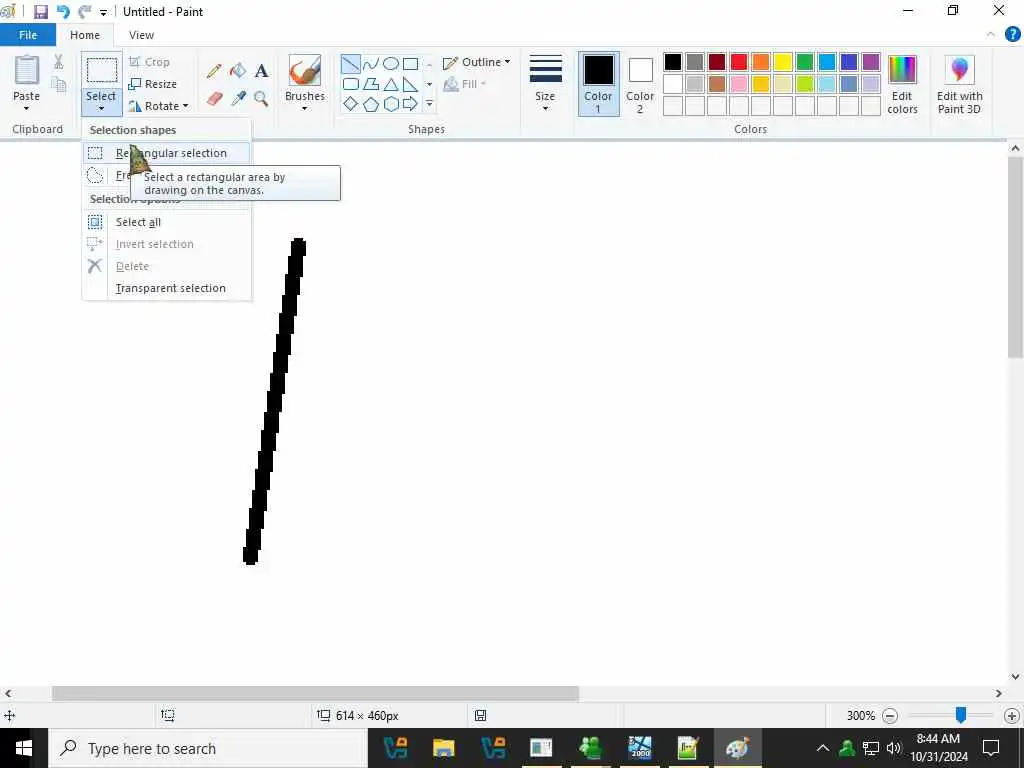Choose Select all menu item
The height and width of the screenshot is (768, 1024).
point(167,222)
